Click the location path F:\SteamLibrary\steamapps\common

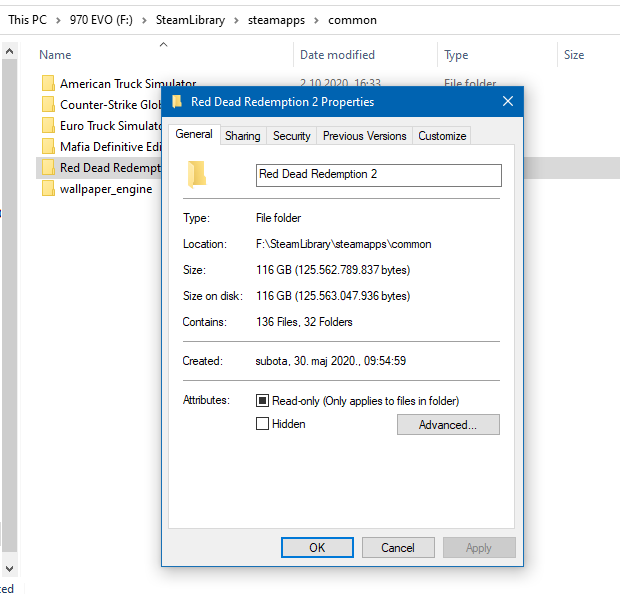pos(344,244)
